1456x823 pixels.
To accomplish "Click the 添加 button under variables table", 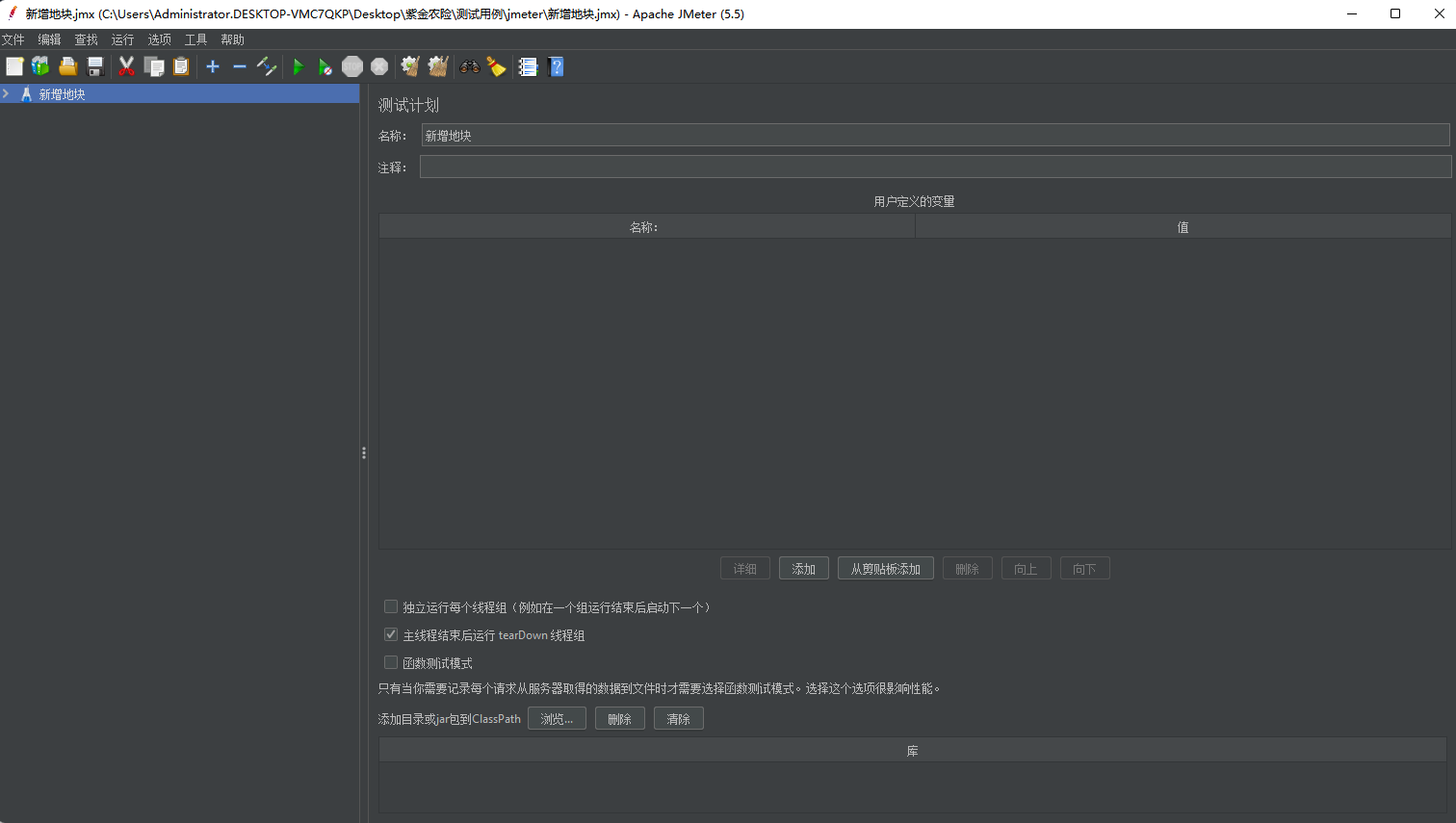I will point(803,569).
